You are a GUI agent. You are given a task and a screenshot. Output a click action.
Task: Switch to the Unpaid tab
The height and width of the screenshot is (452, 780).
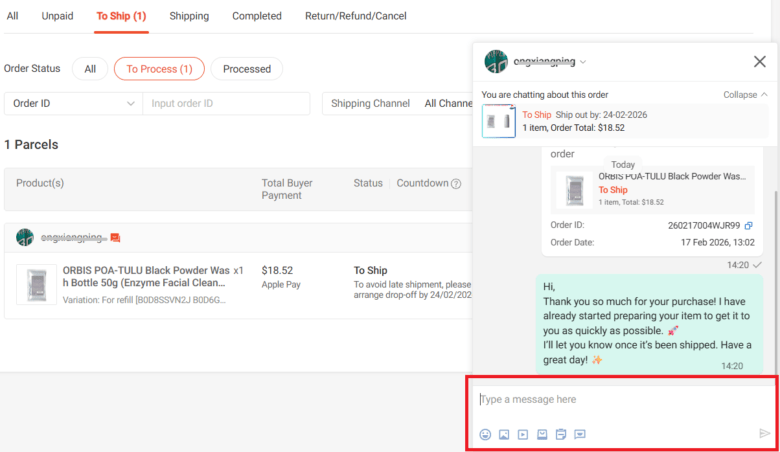(57, 16)
